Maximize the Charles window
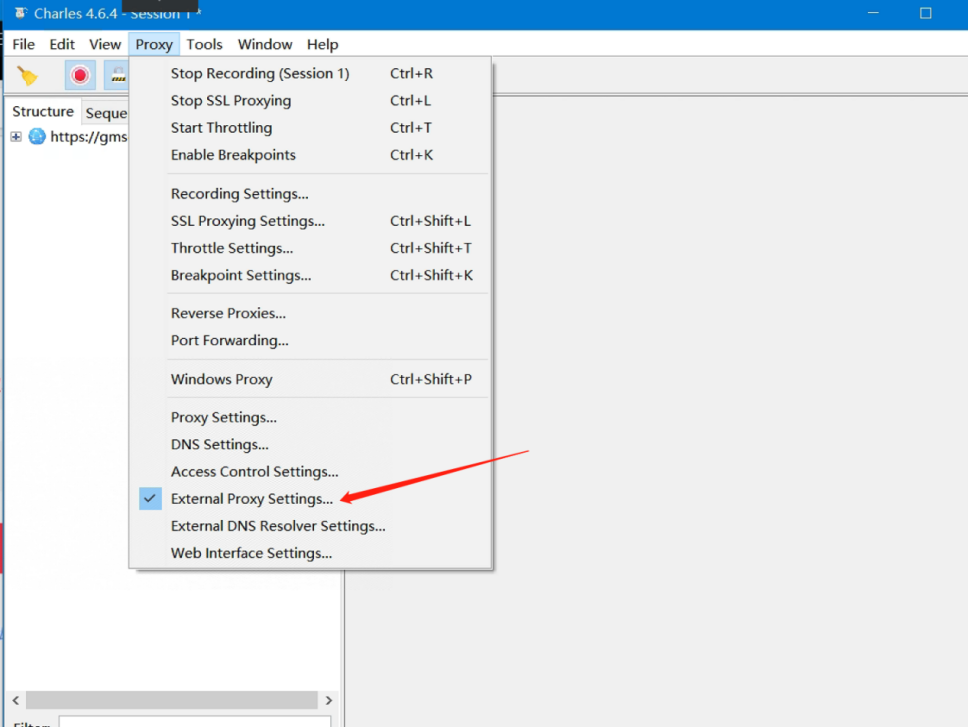Screen dimensions: 968x728 (925, 13)
